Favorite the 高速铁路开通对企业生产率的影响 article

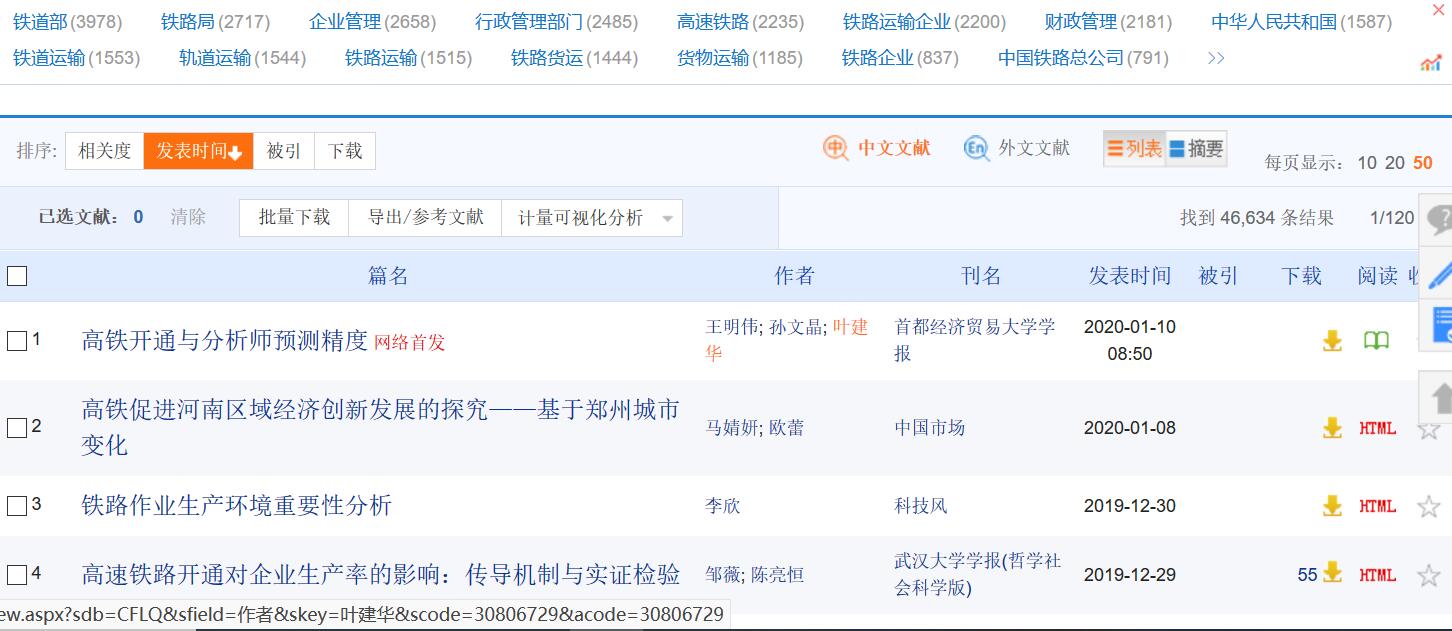(1429, 575)
